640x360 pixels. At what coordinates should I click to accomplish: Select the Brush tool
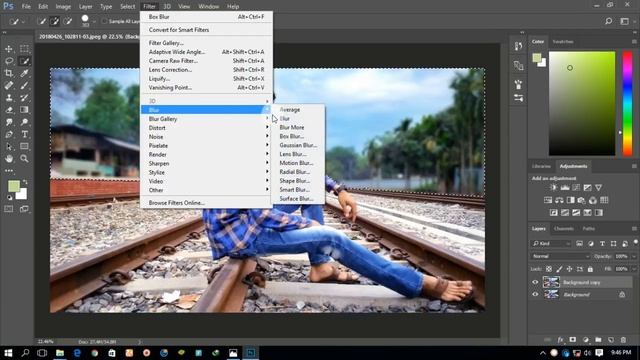(x=24, y=86)
